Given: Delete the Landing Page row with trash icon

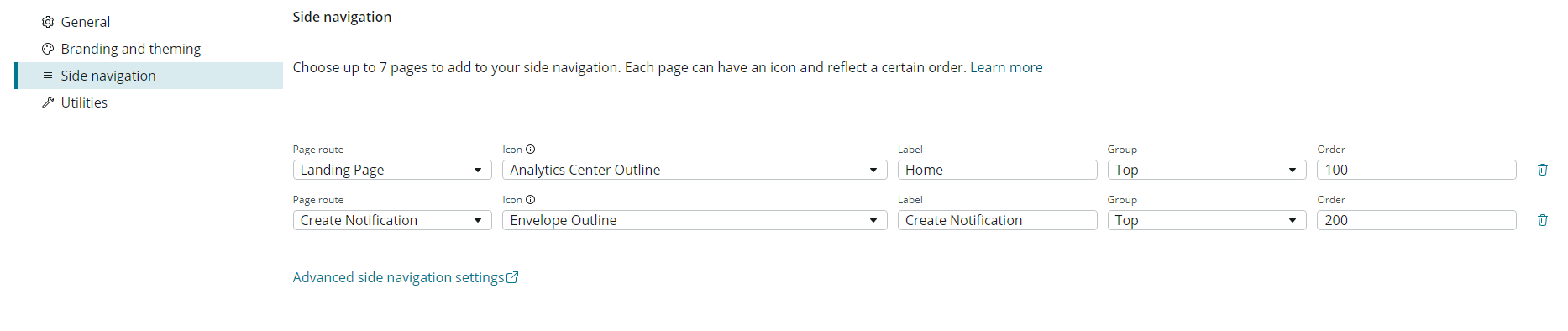Looking at the screenshot, I should pyautogui.click(x=1543, y=170).
